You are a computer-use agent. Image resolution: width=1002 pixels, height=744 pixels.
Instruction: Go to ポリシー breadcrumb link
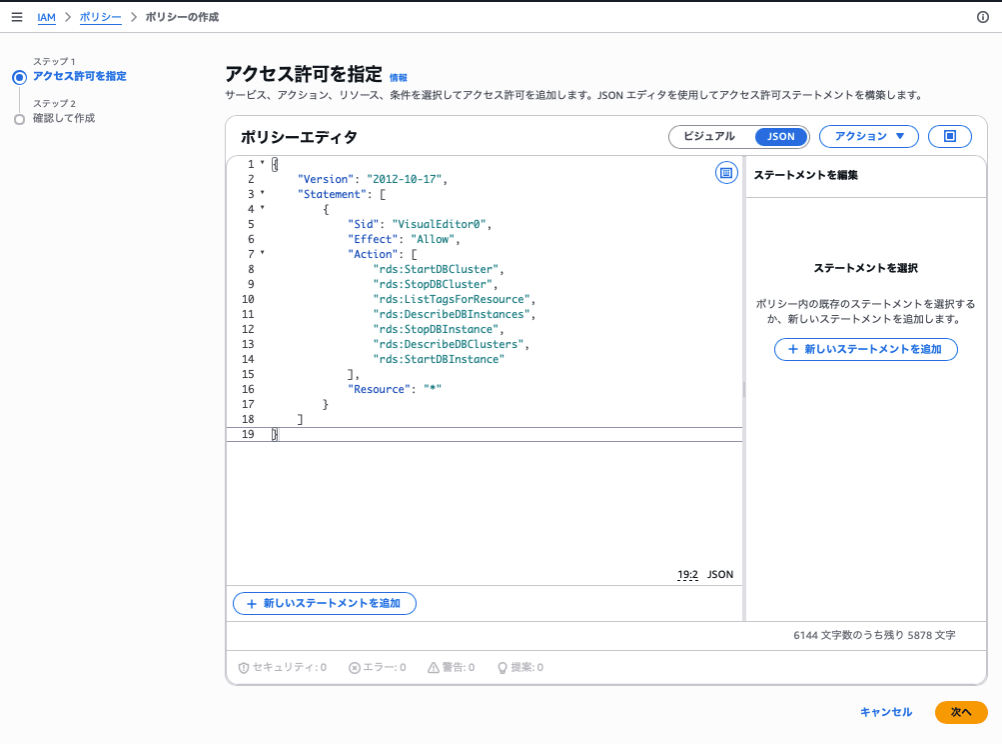100,17
